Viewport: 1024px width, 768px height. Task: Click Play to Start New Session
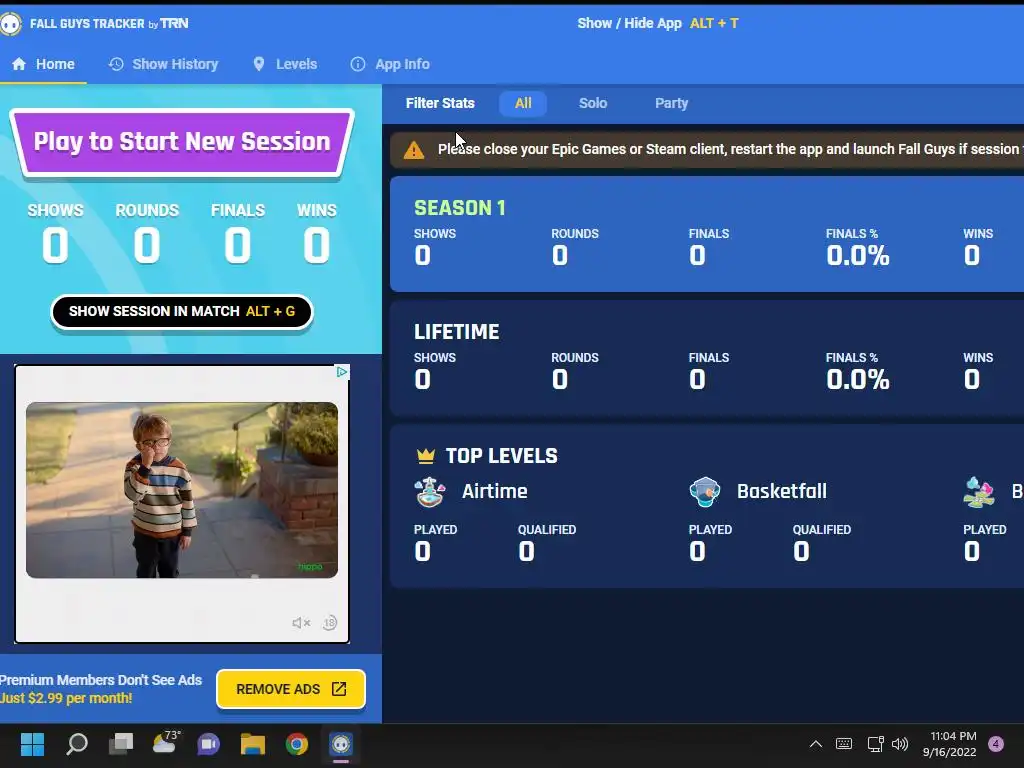coord(182,142)
